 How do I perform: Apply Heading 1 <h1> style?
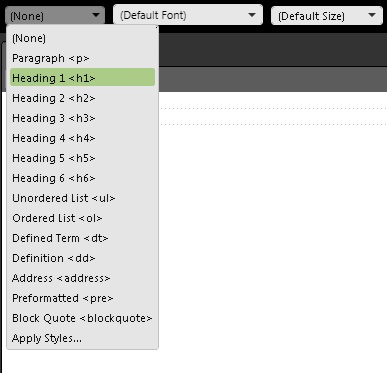82,78
